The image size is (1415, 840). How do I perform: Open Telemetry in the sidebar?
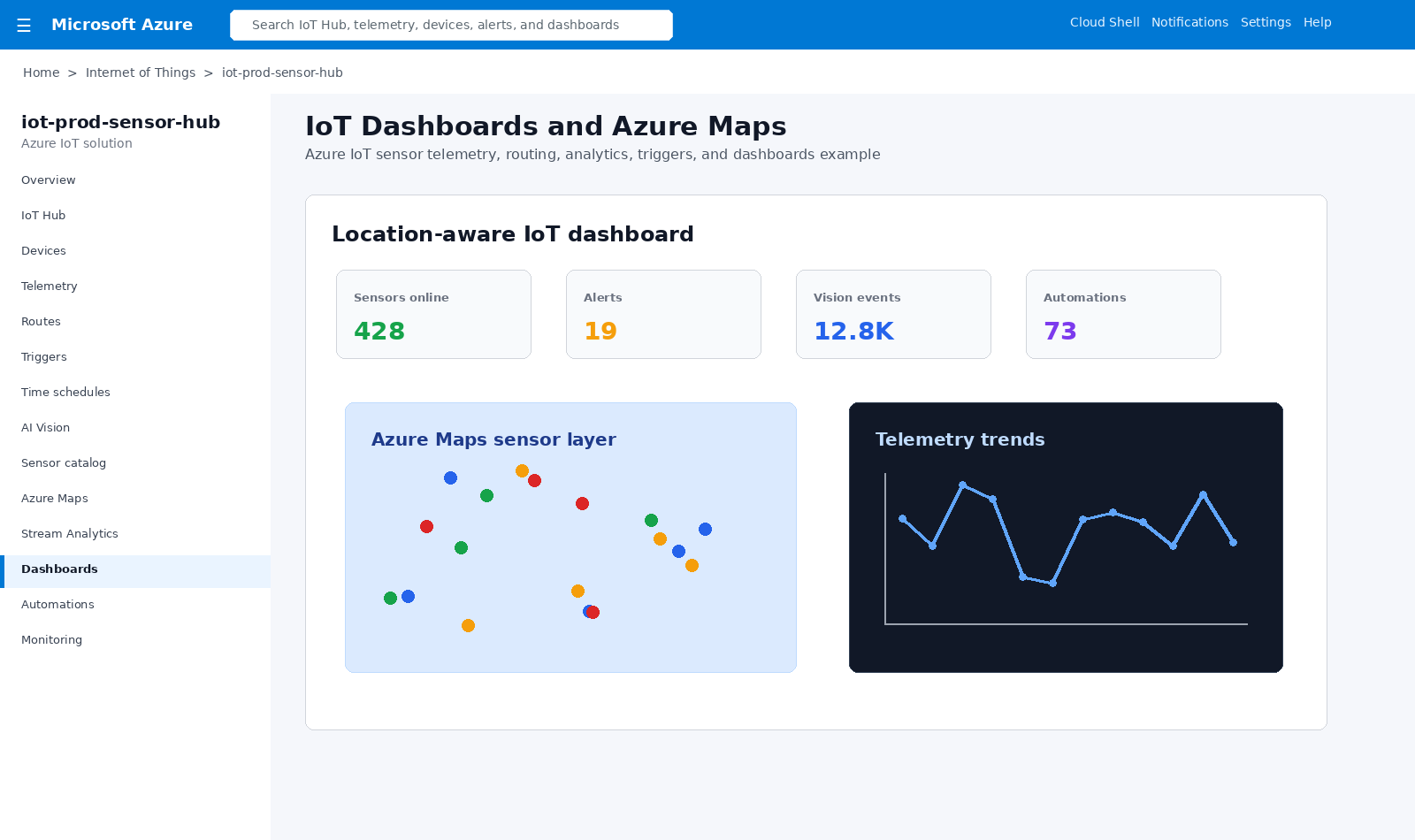coord(135,286)
